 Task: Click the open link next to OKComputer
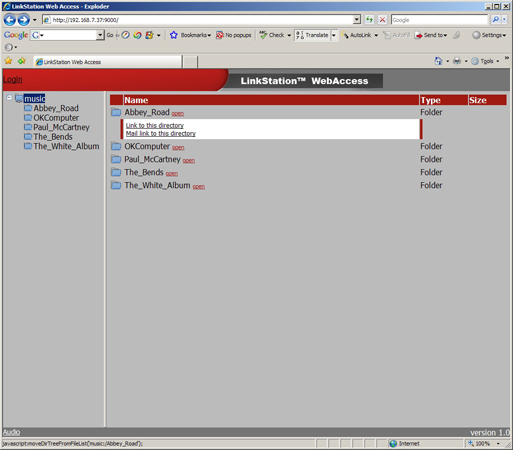click(178, 147)
